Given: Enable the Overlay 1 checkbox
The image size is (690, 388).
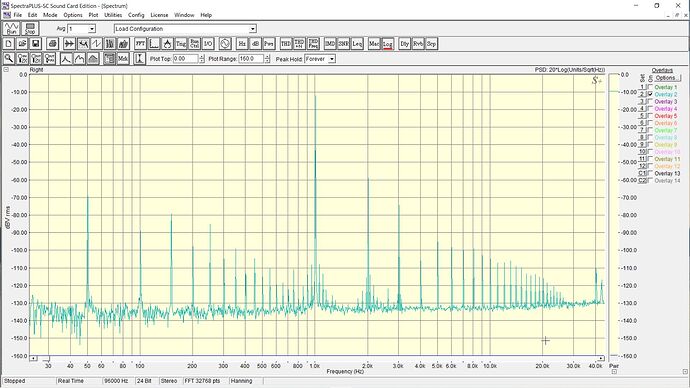Looking at the screenshot, I should coord(650,87).
